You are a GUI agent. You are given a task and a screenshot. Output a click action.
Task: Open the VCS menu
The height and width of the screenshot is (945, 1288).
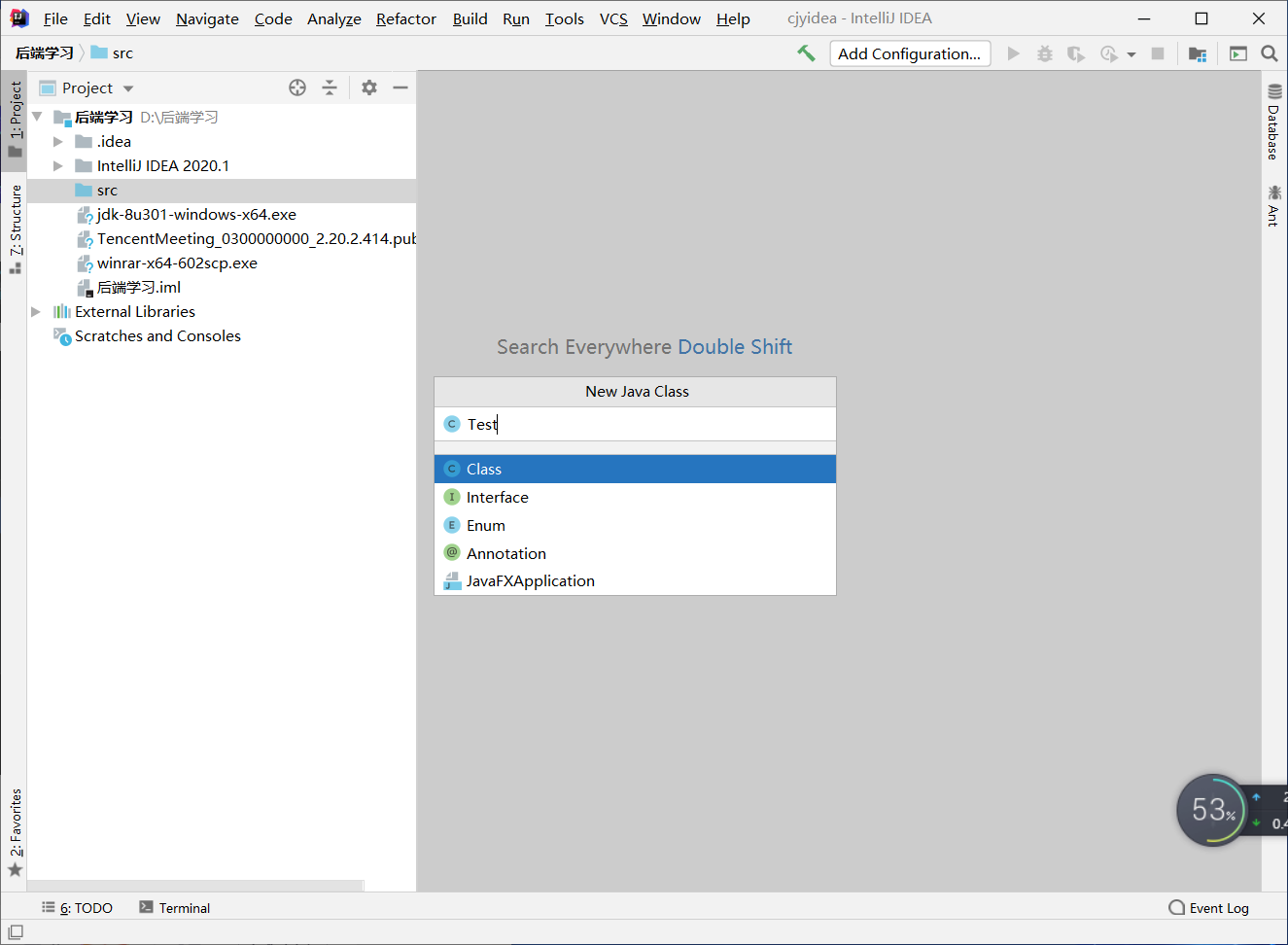tap(613, 18)
